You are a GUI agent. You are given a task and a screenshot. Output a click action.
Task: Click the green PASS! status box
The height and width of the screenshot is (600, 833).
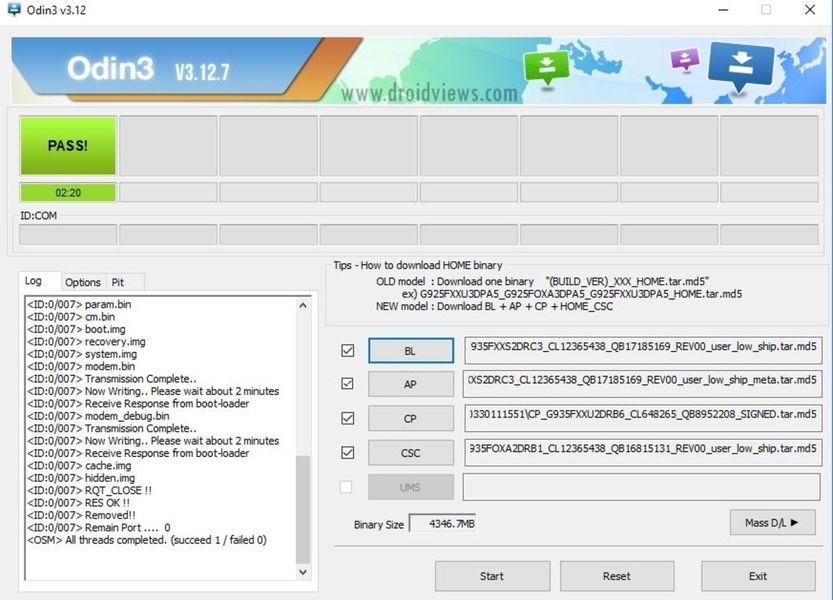pos(68,146)
